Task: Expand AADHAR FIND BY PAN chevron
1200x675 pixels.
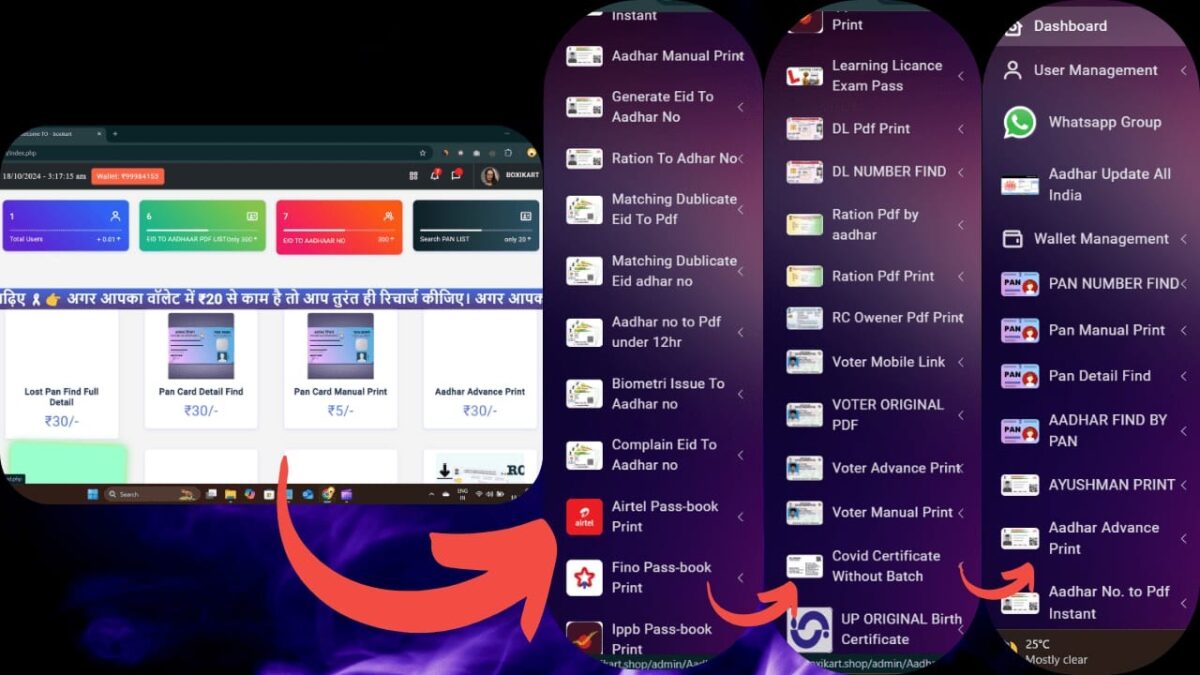Action: 1184,431
